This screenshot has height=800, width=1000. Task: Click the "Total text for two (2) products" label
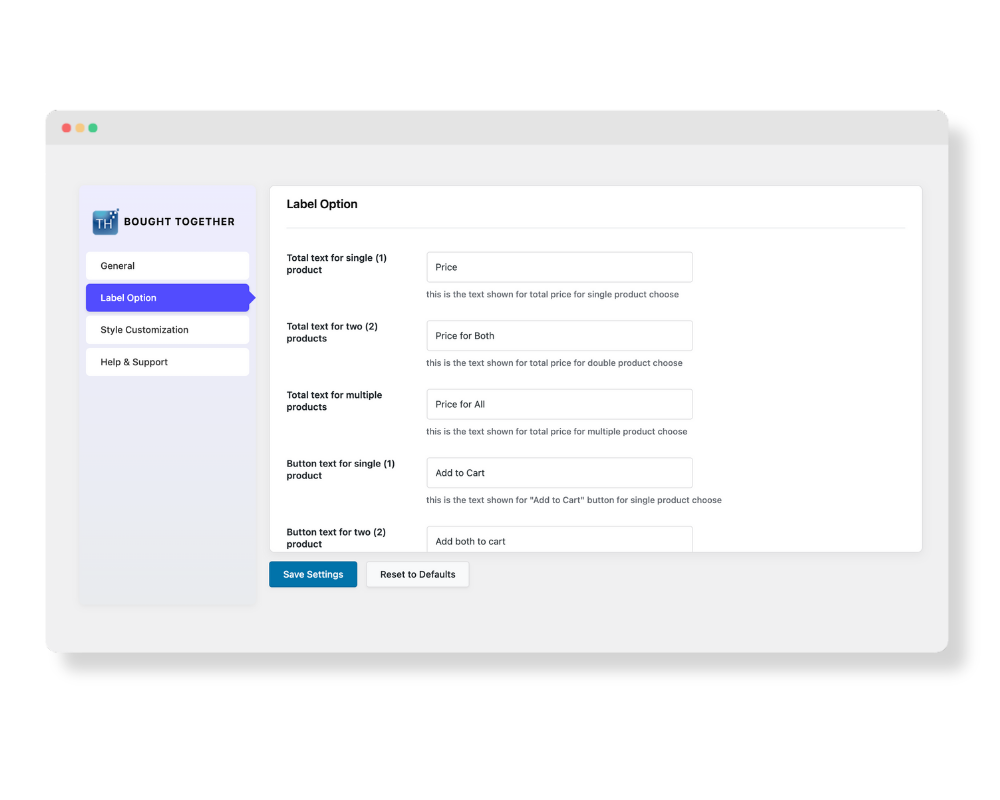click(332, 332)
